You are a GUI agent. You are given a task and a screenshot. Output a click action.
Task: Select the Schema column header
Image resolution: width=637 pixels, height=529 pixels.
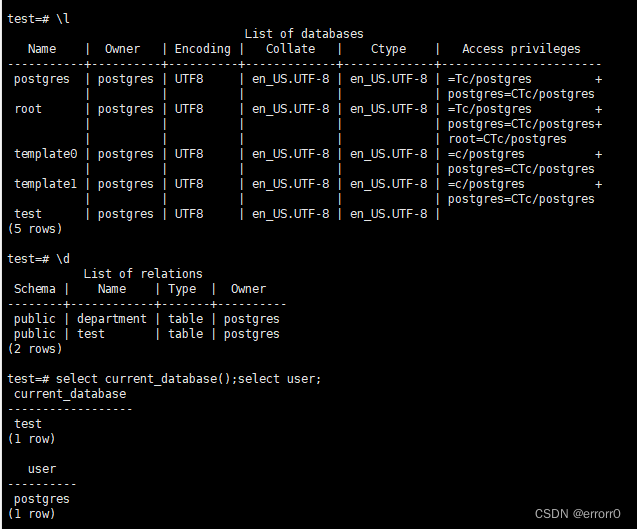[x=35, y=289]
